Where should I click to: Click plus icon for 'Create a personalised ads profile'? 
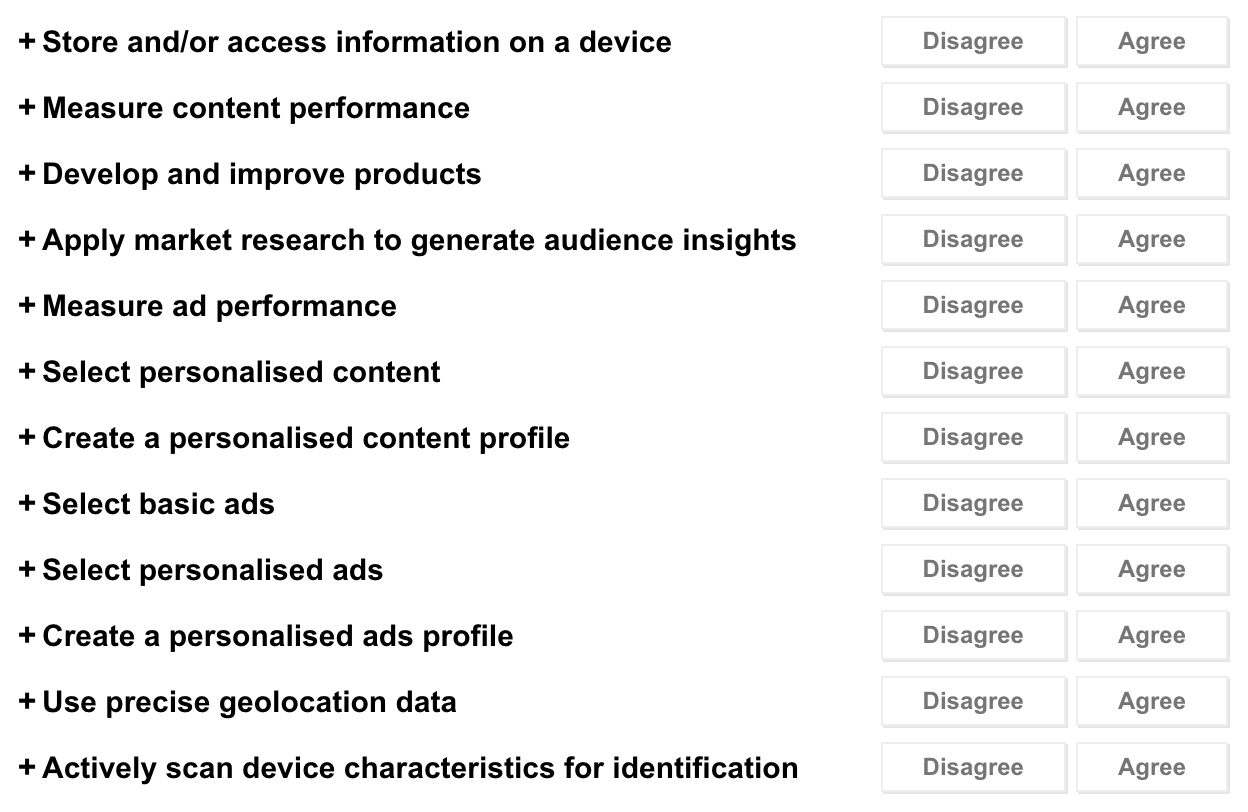point(27,636)
